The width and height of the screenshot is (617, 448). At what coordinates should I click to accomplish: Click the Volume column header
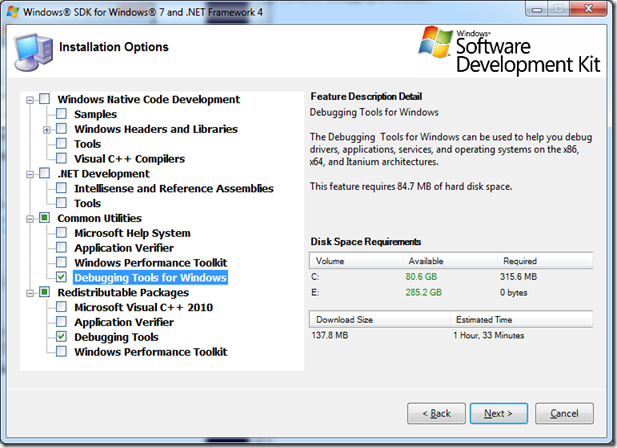point(356,261)
